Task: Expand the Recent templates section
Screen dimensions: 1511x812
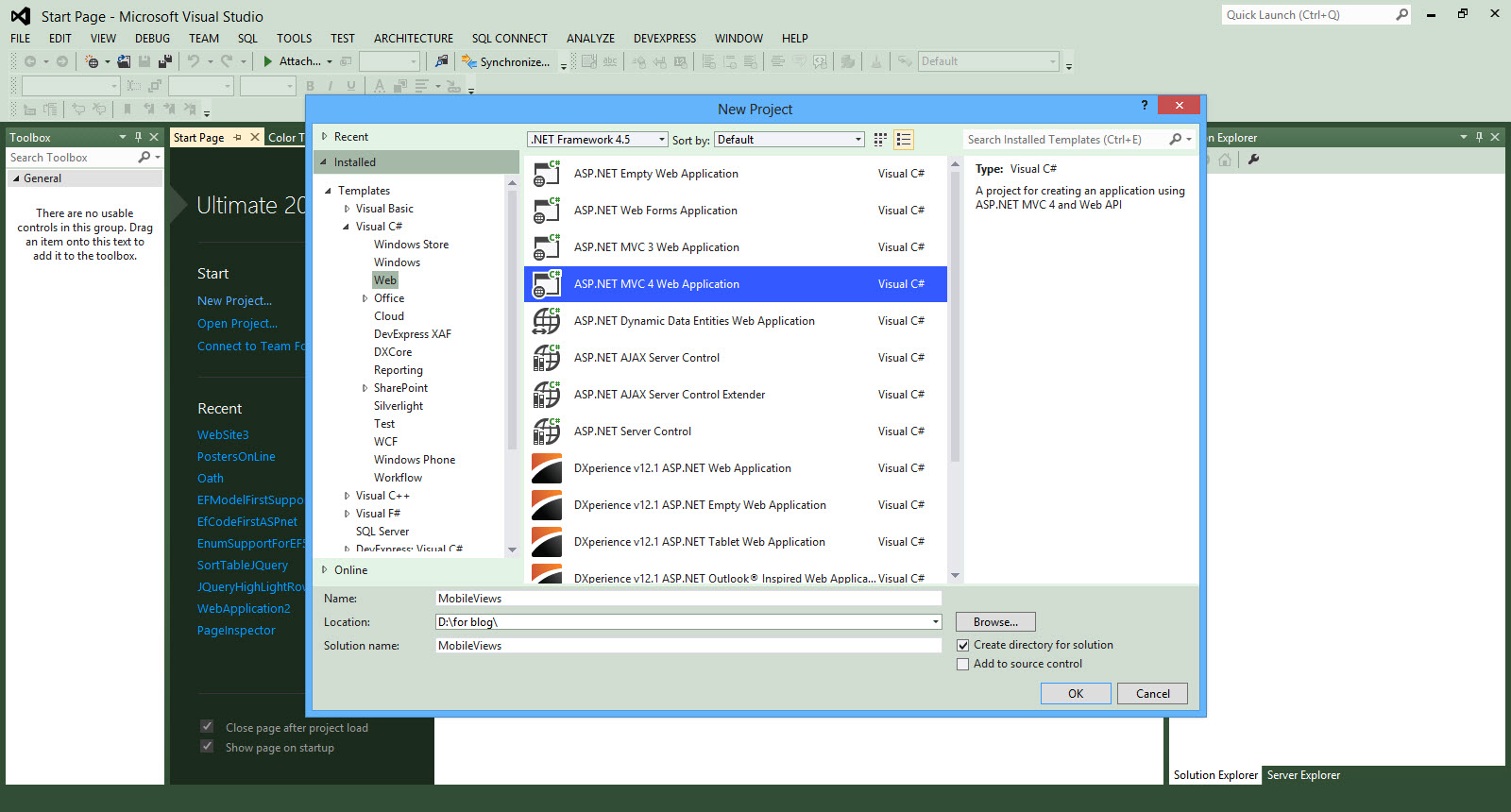Action: pos(324,137)
